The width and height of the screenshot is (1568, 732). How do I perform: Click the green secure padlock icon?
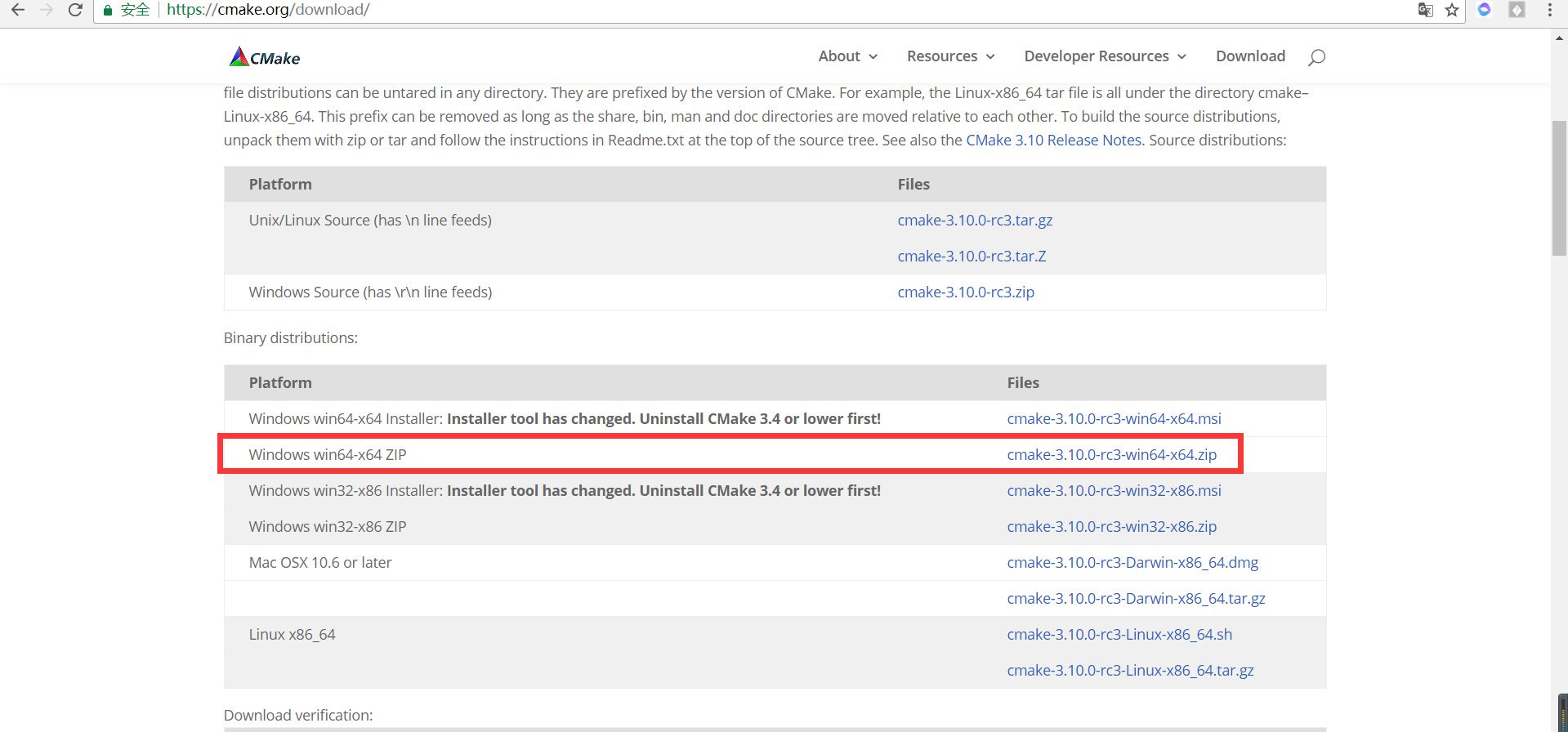pos(107,10)
